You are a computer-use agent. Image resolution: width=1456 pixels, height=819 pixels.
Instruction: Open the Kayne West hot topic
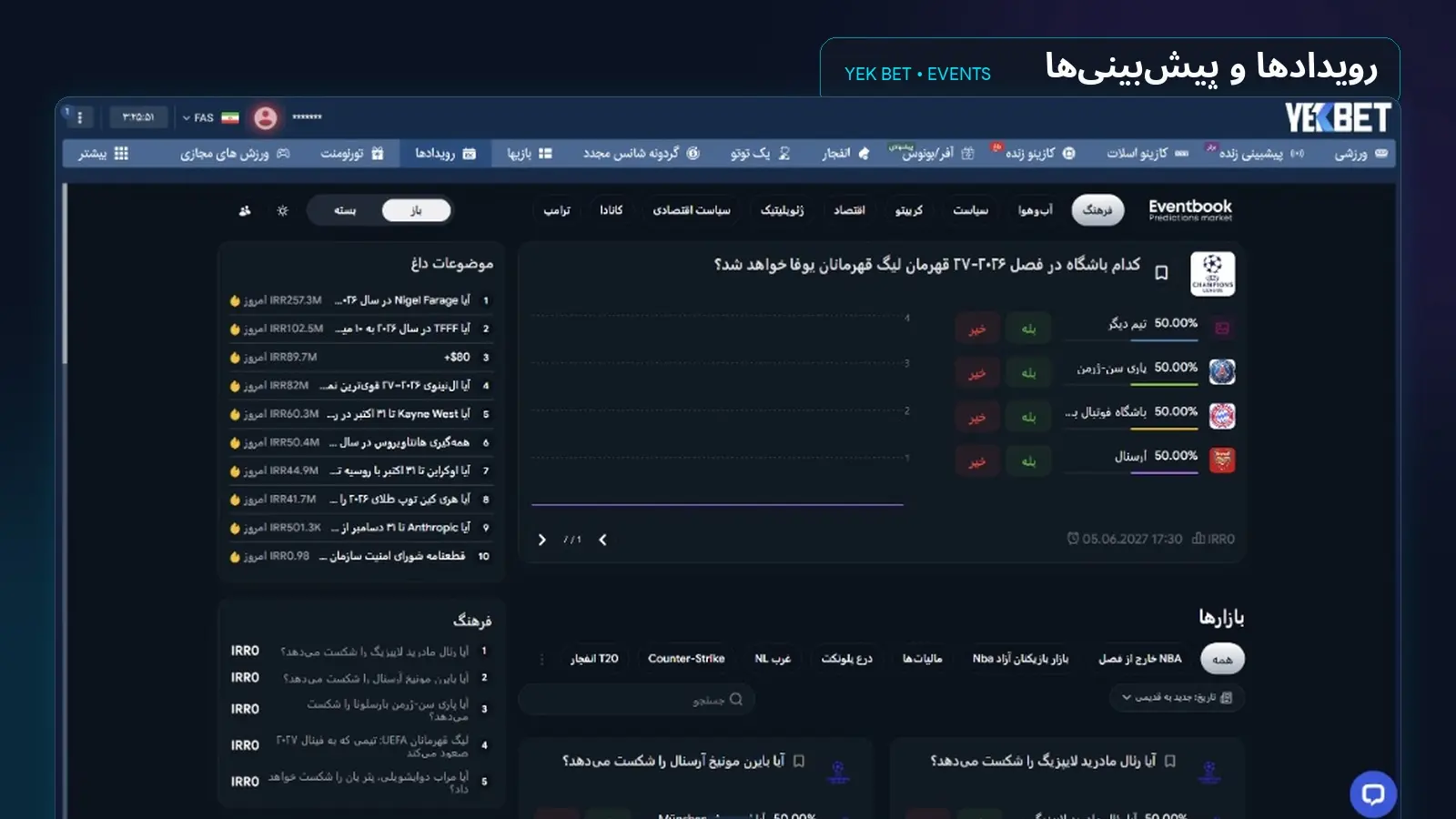[x=360, y=414]
